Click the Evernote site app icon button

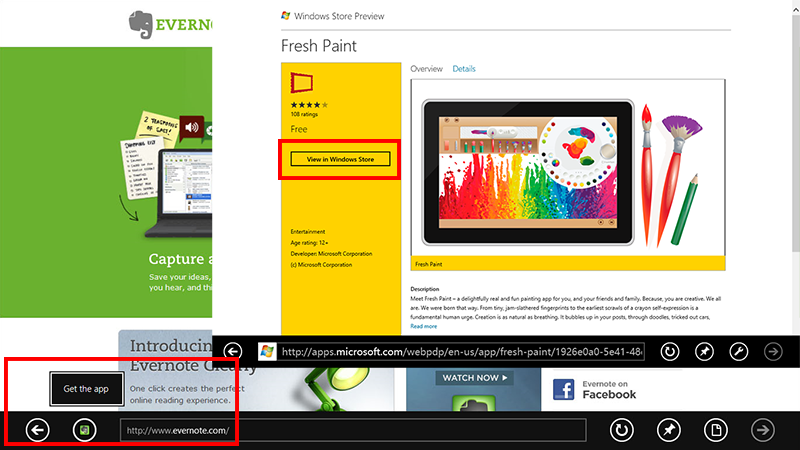pos(85,430)
